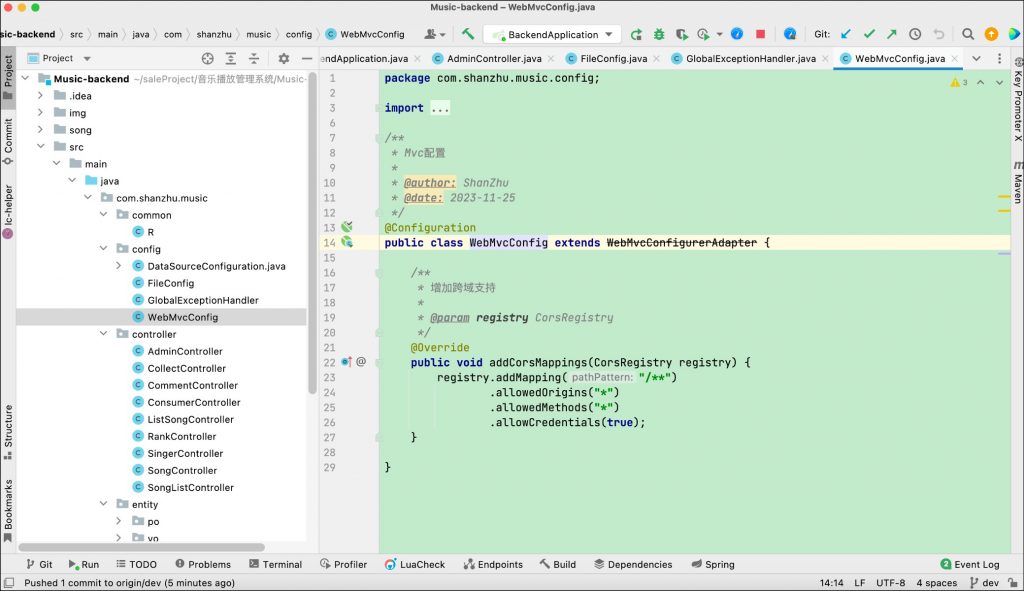Screen dimensions: 1024x591
Task: Click Git commit checkmark icon
Action: (x=869, y=34)
